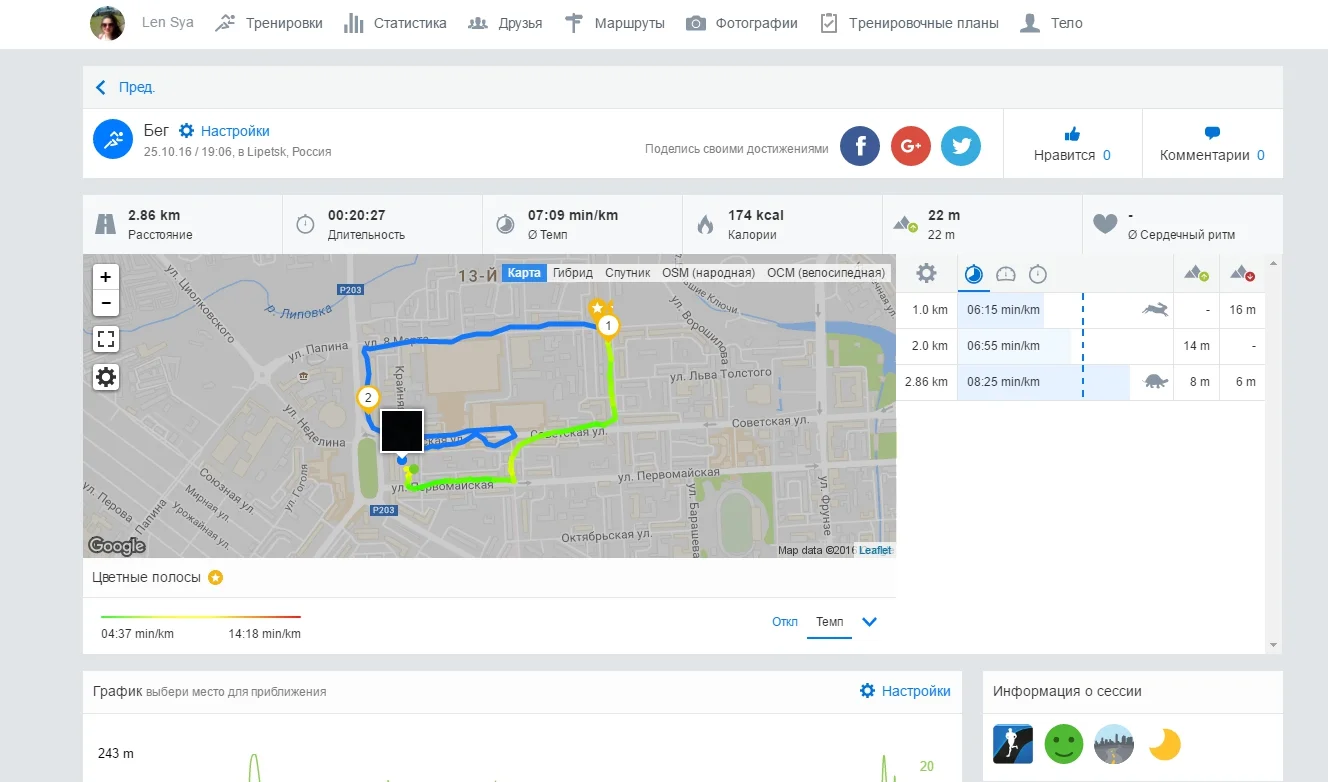Click the heart rate icon
Viewport: 1328px width, 782px height.
point(1105,224)
